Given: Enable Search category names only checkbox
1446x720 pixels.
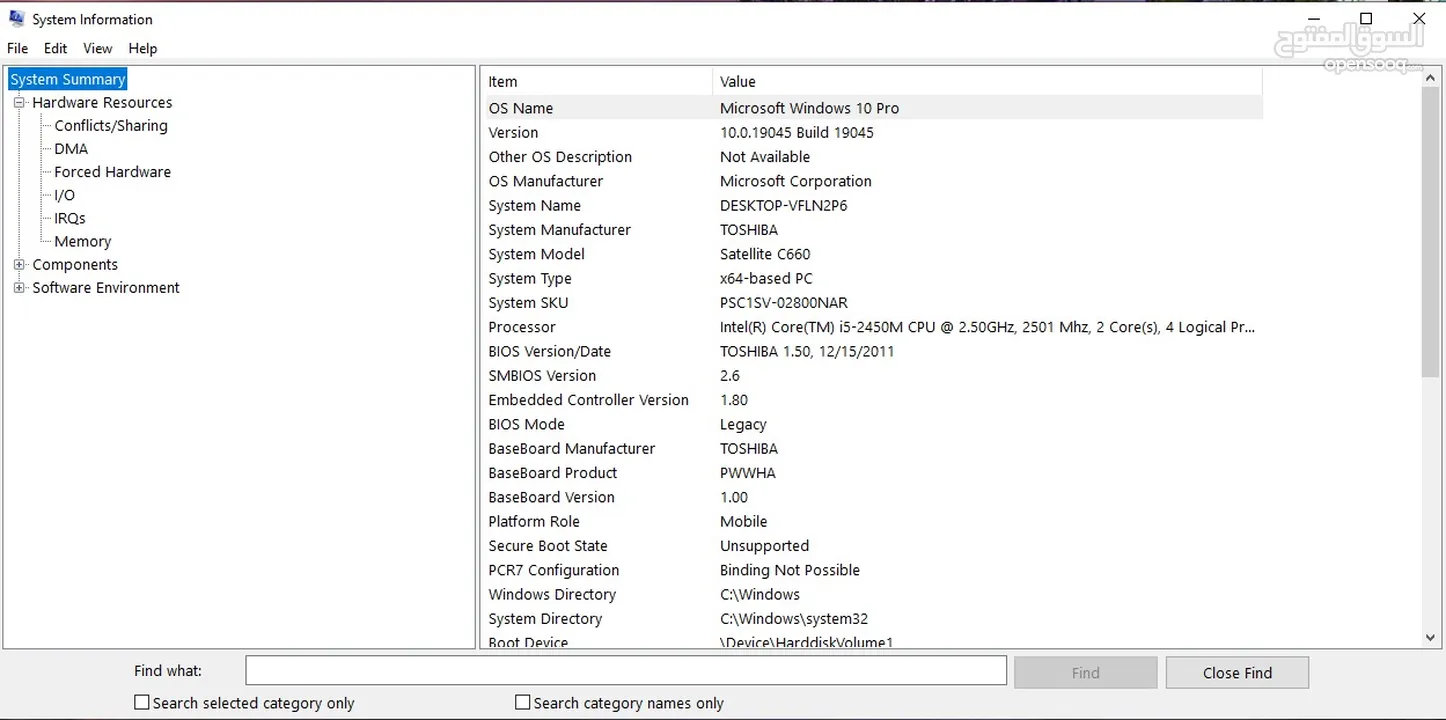Looking at the screenshot, I should tap(522, 702).
